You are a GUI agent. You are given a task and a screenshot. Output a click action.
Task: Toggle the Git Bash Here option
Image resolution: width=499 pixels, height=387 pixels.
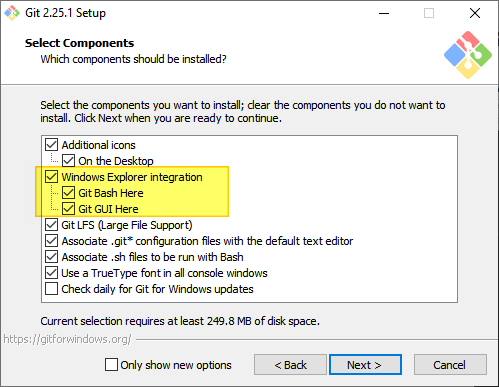(x=68, y=193)
